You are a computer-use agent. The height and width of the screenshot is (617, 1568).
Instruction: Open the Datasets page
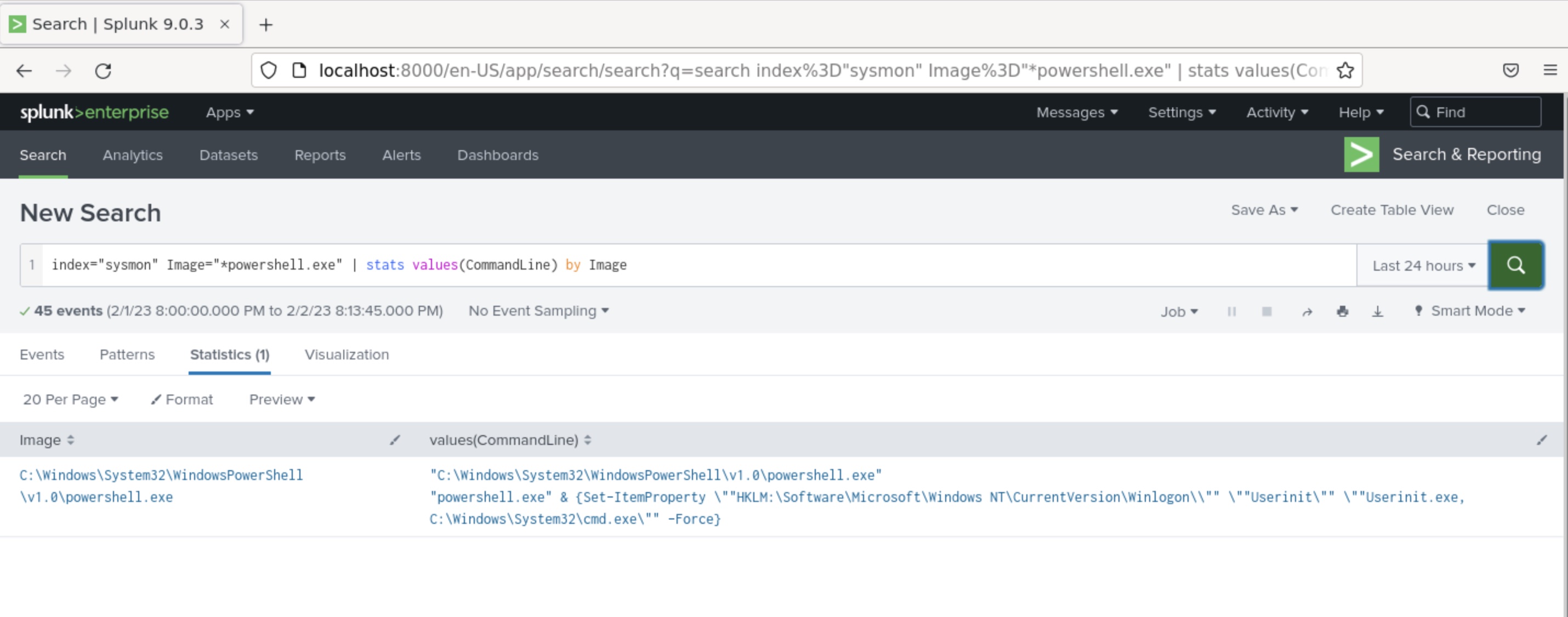coord(228,155)
